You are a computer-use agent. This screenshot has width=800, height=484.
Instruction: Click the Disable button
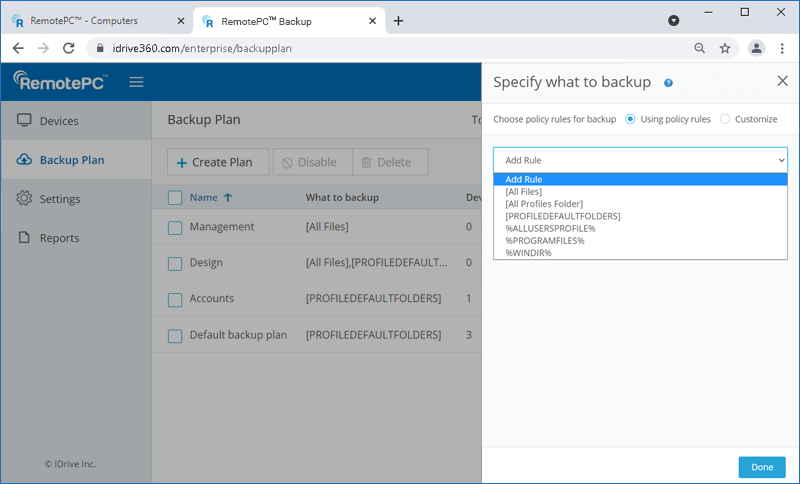click(x=313, y=162)
